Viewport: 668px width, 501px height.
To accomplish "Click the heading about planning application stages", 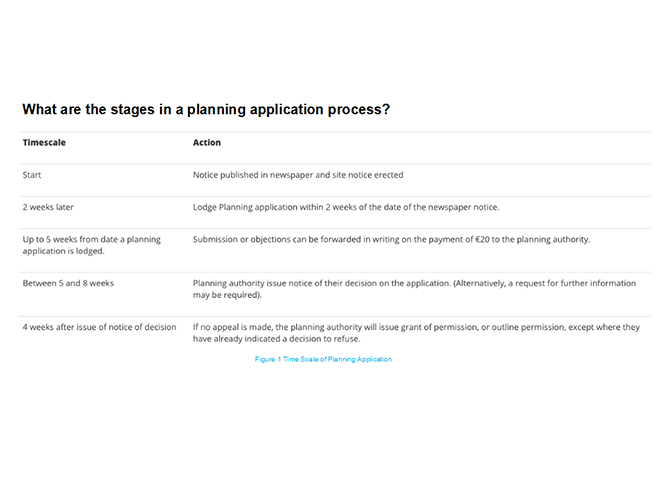I will (206, 109).
